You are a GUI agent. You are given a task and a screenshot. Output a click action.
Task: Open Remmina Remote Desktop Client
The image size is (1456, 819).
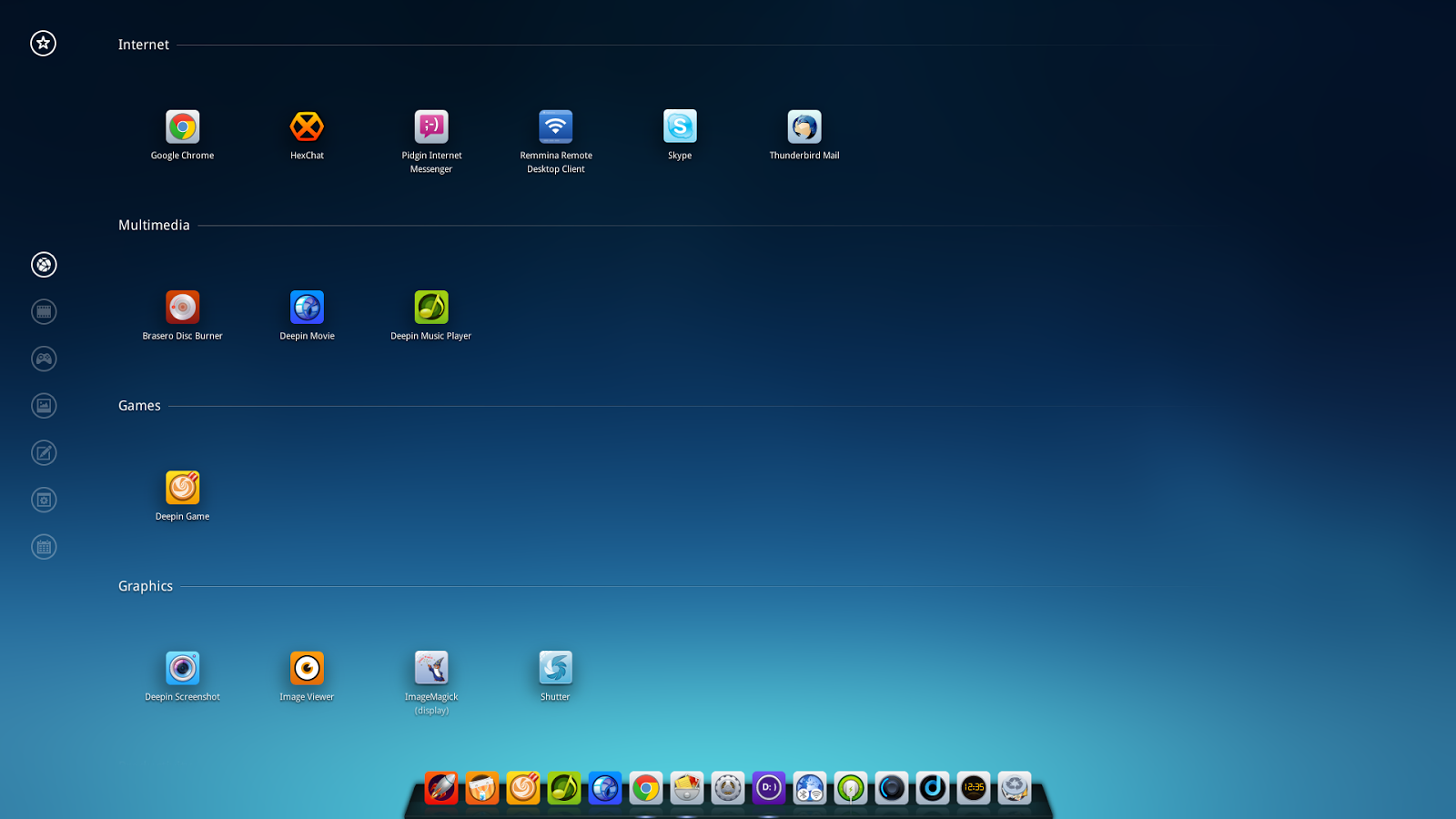tap(555, 127)
